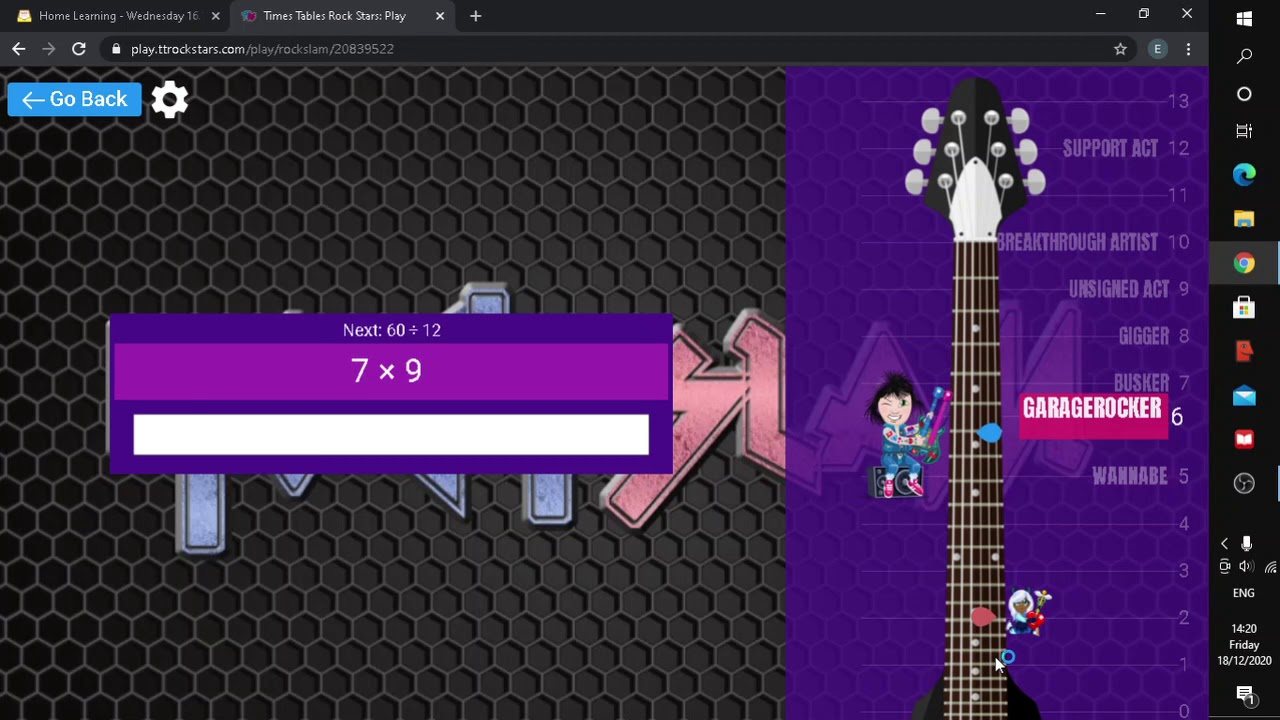Click the Breakthrough Artist level label

coord(1077,242)
